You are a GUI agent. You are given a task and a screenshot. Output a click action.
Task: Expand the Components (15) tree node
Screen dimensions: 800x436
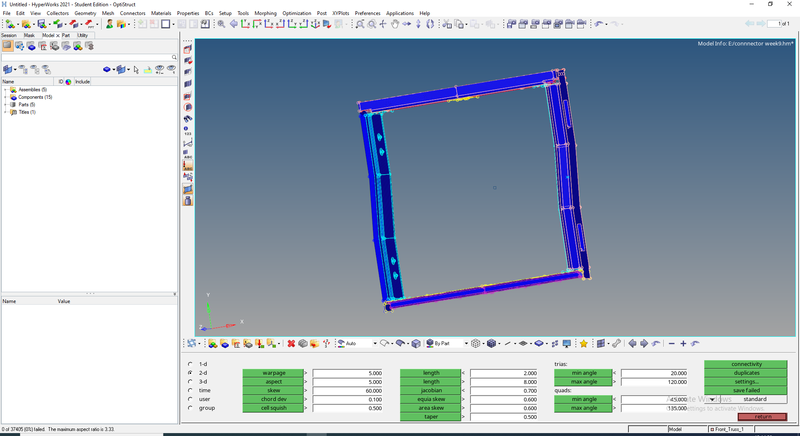pyautogui.click(x=6, y=97)
